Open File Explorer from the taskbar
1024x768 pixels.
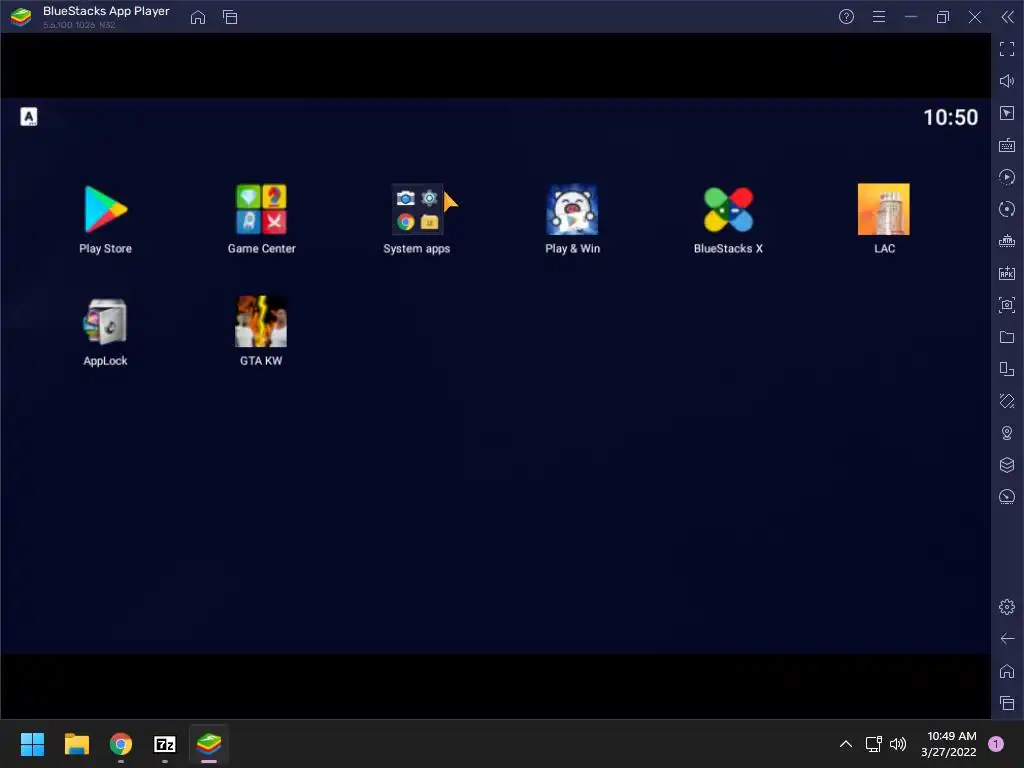(x=76, y=744)
